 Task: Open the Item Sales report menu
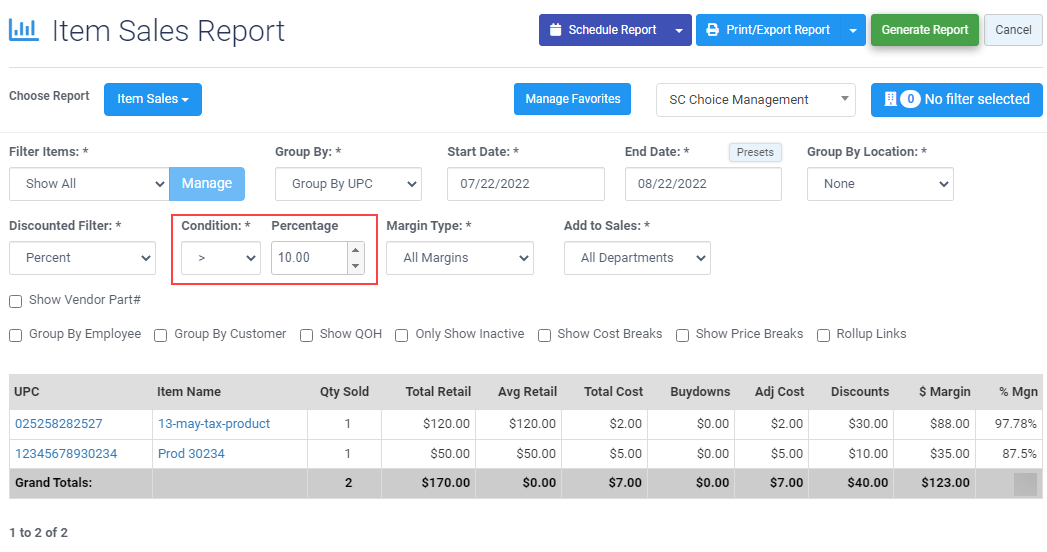click(153, 99)
